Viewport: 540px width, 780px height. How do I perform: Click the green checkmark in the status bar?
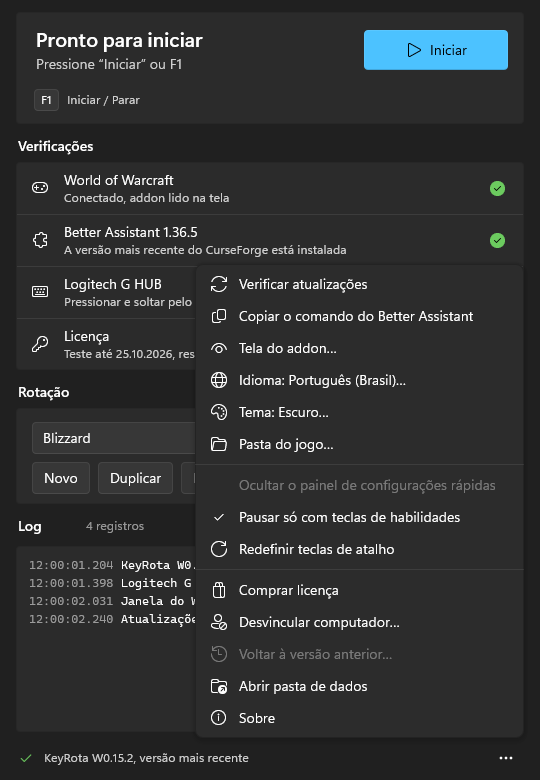pyautogui.click(x=26, y=758)
